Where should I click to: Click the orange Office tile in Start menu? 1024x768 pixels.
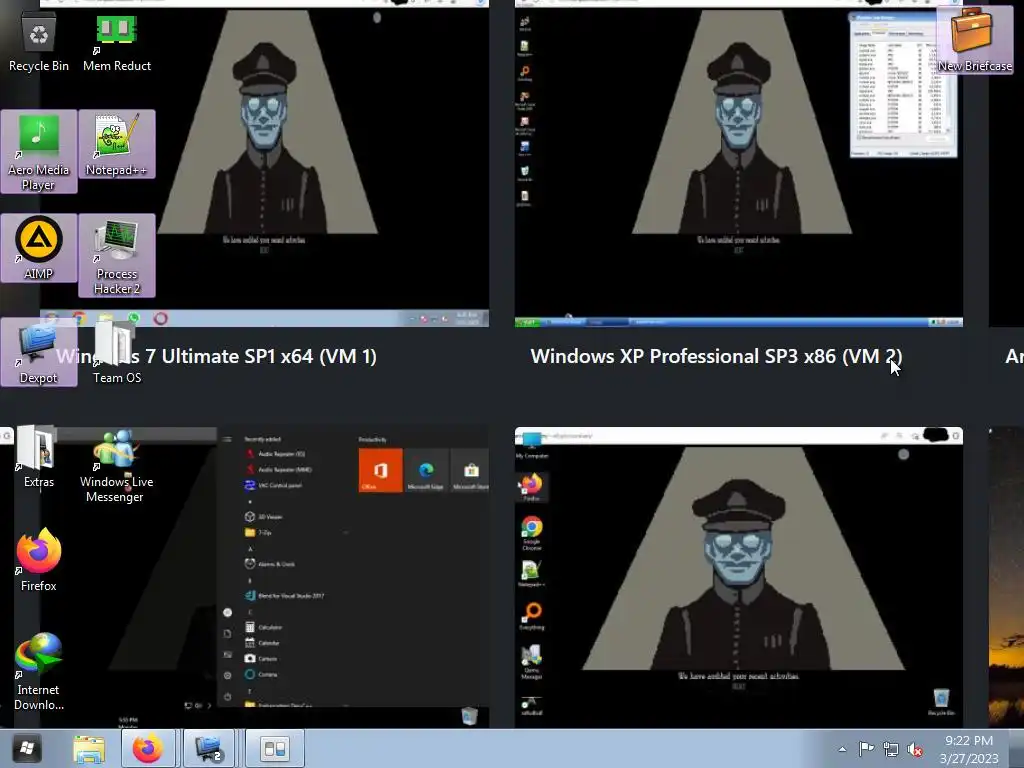click(x=381, y=470)
